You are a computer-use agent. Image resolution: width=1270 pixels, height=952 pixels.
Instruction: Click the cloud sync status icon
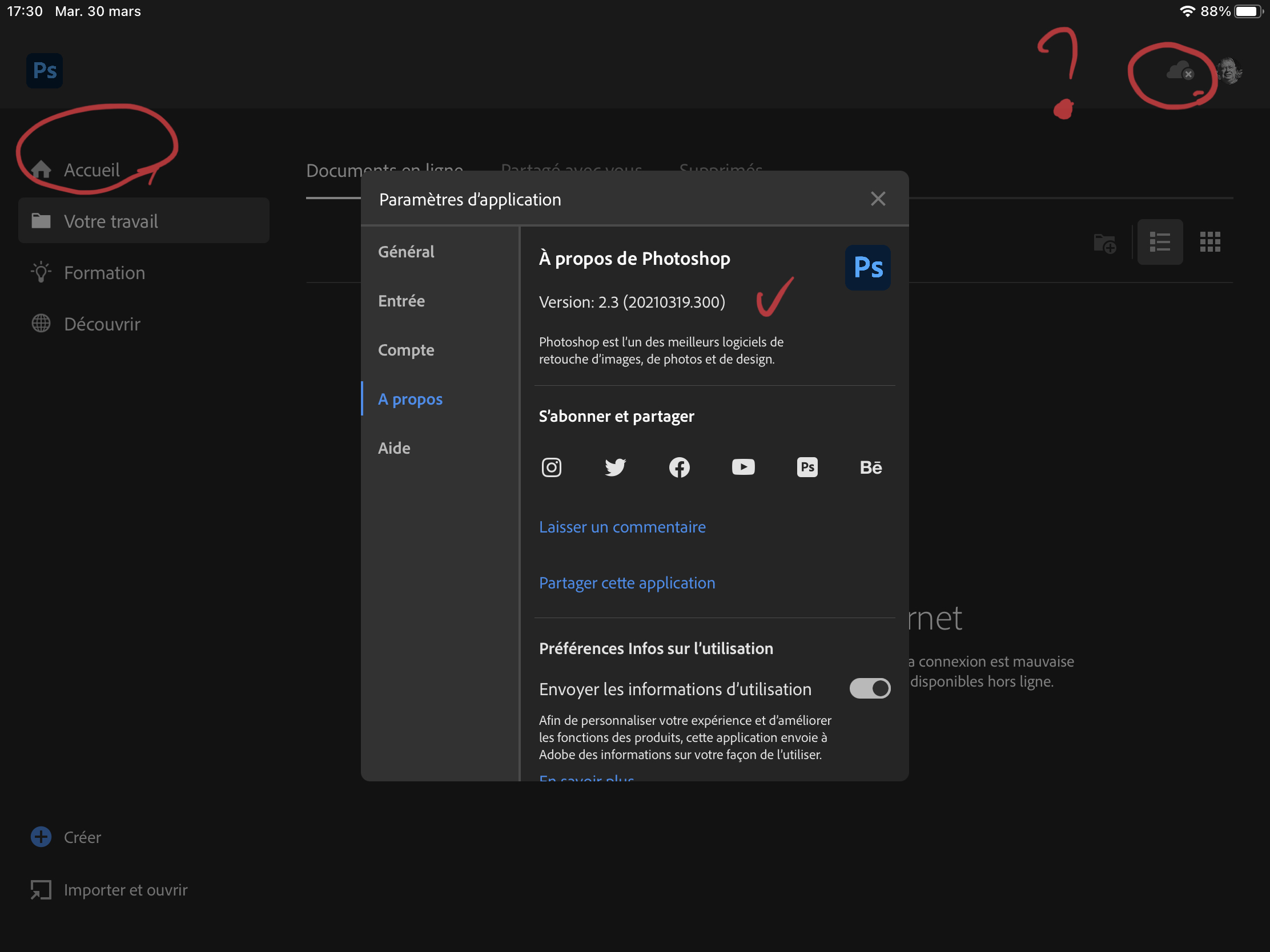(x=1180, y=72)
